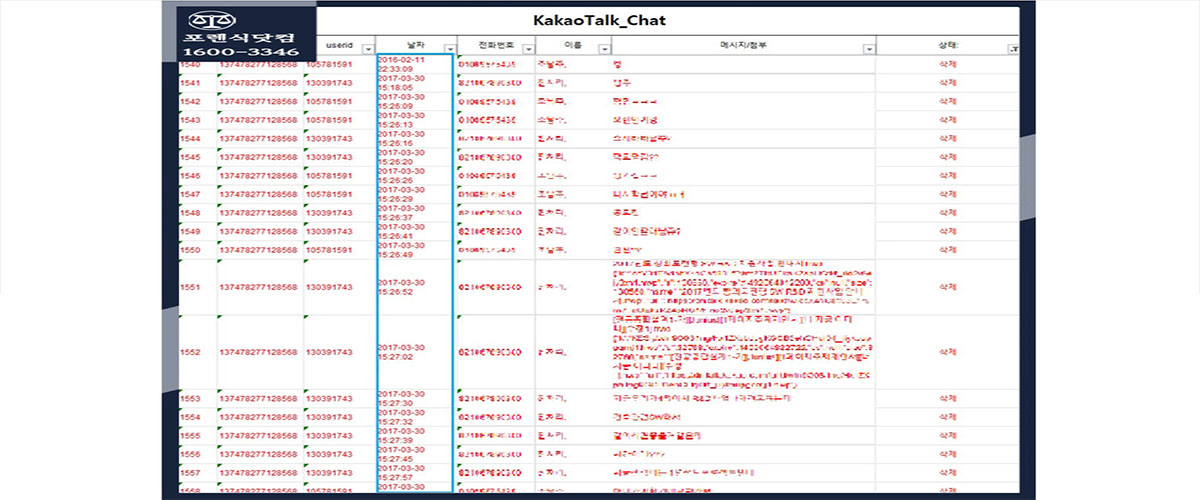The height and width of the screenshot is (500, 1200).
Task: Select date cell 2017-03-30 15:26:20
Action: [x=415, y=157]
